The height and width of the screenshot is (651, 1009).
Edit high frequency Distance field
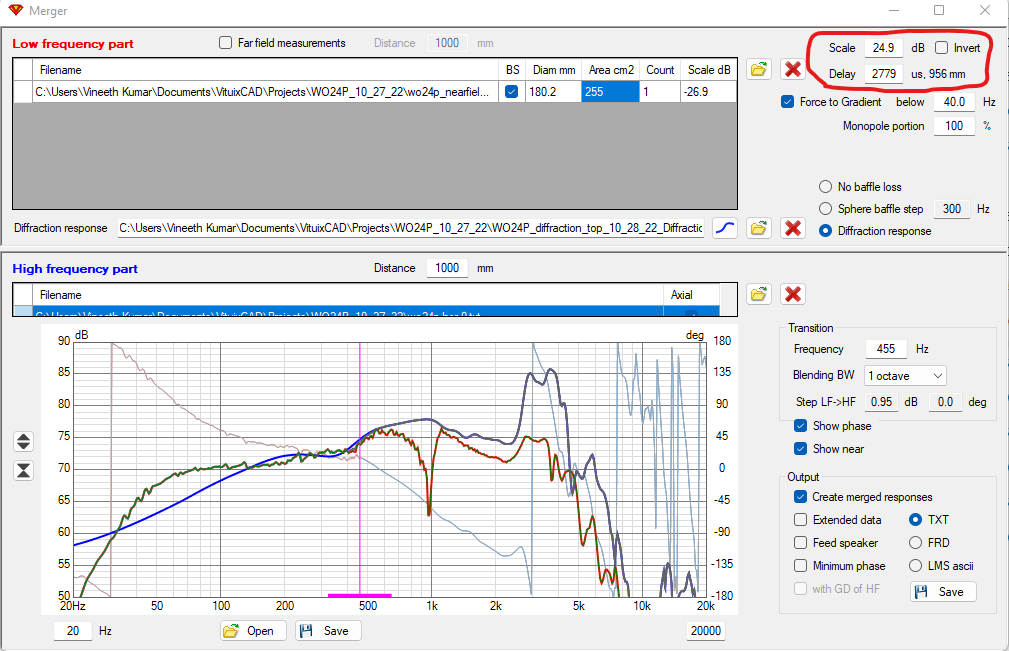(x=447, y=268)
